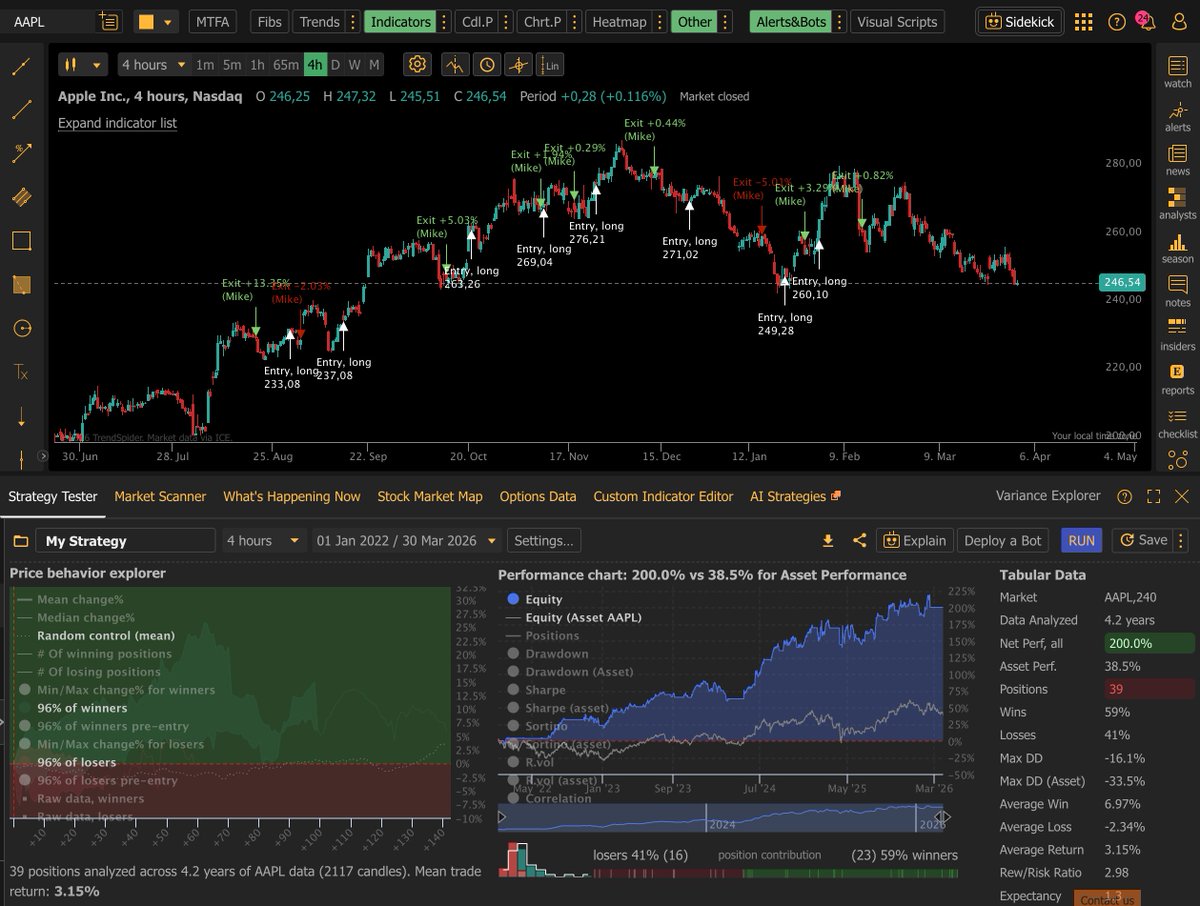Viewport: 1200px width, 906px height.
Task: Open the date range dropdown
Action: click(x=406, y=541)
